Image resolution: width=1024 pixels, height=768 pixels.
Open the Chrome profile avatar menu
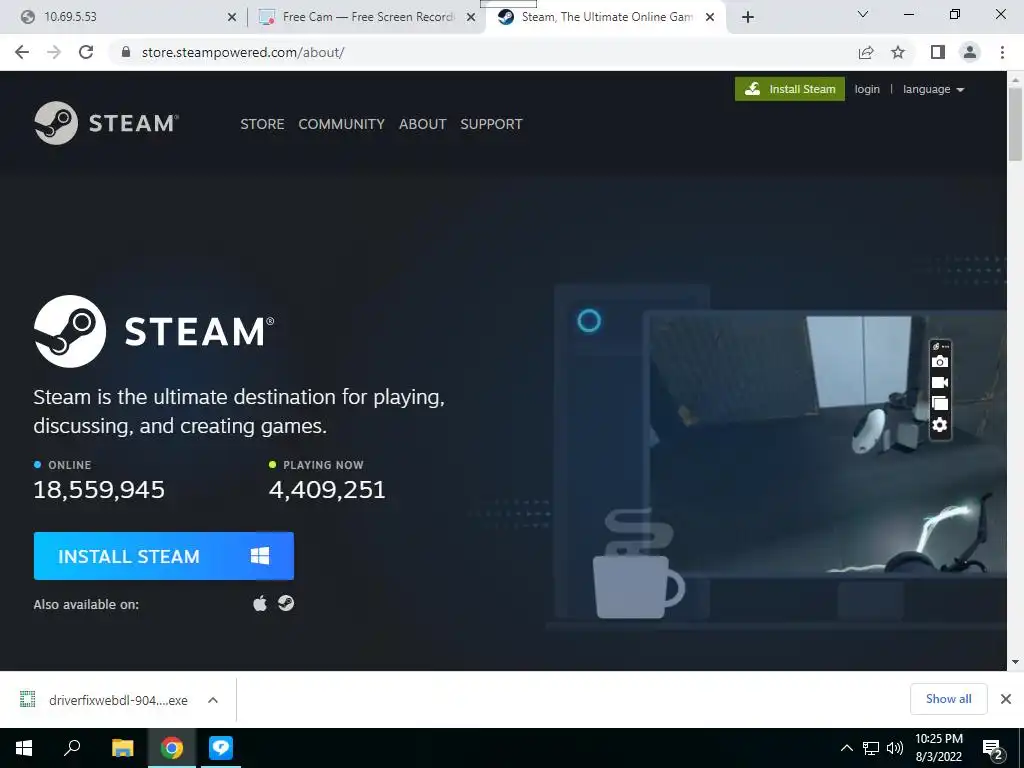(x=970, y=52)
